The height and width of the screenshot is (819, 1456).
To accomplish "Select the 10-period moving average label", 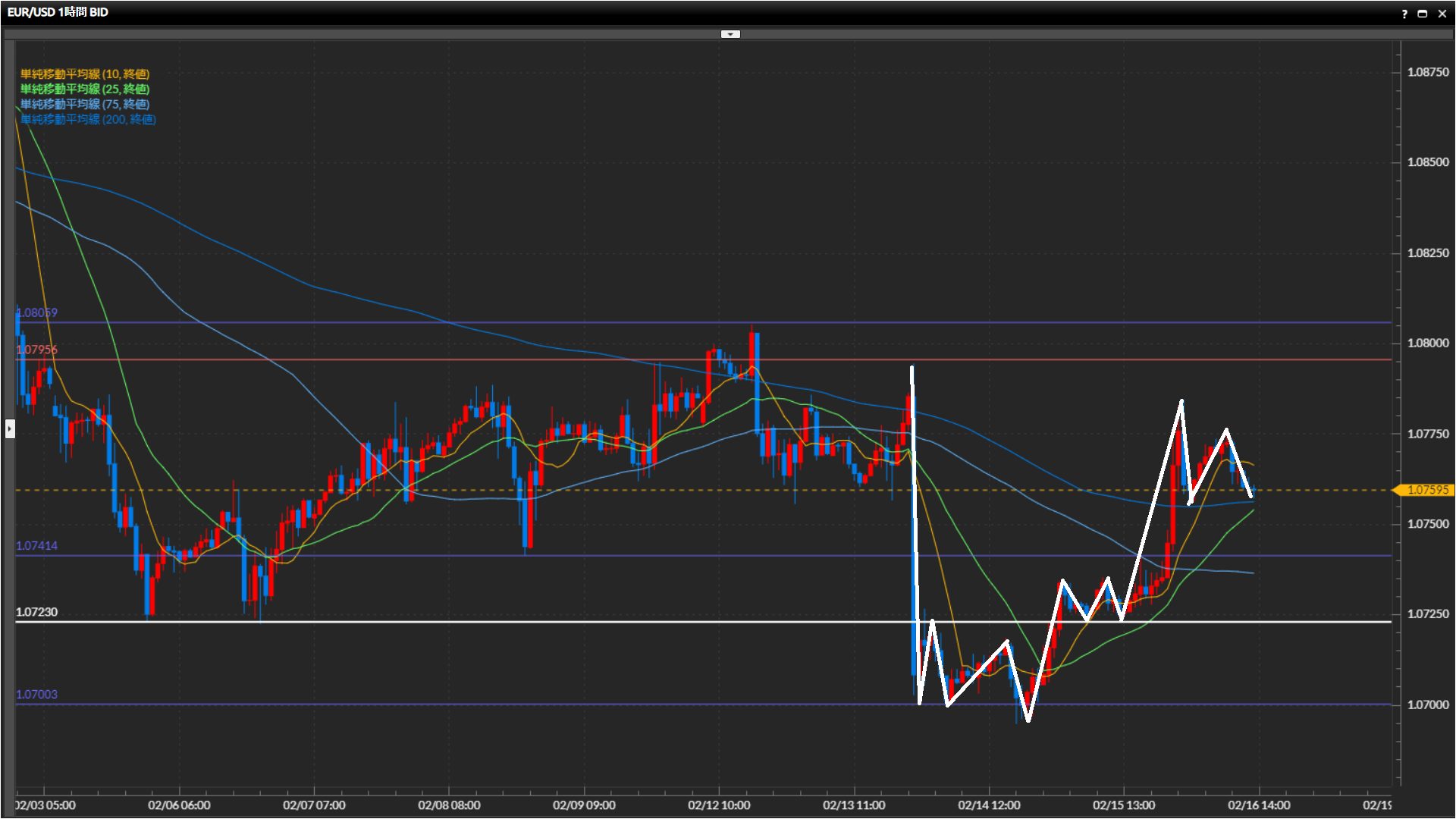I will (x=84, y=74).
